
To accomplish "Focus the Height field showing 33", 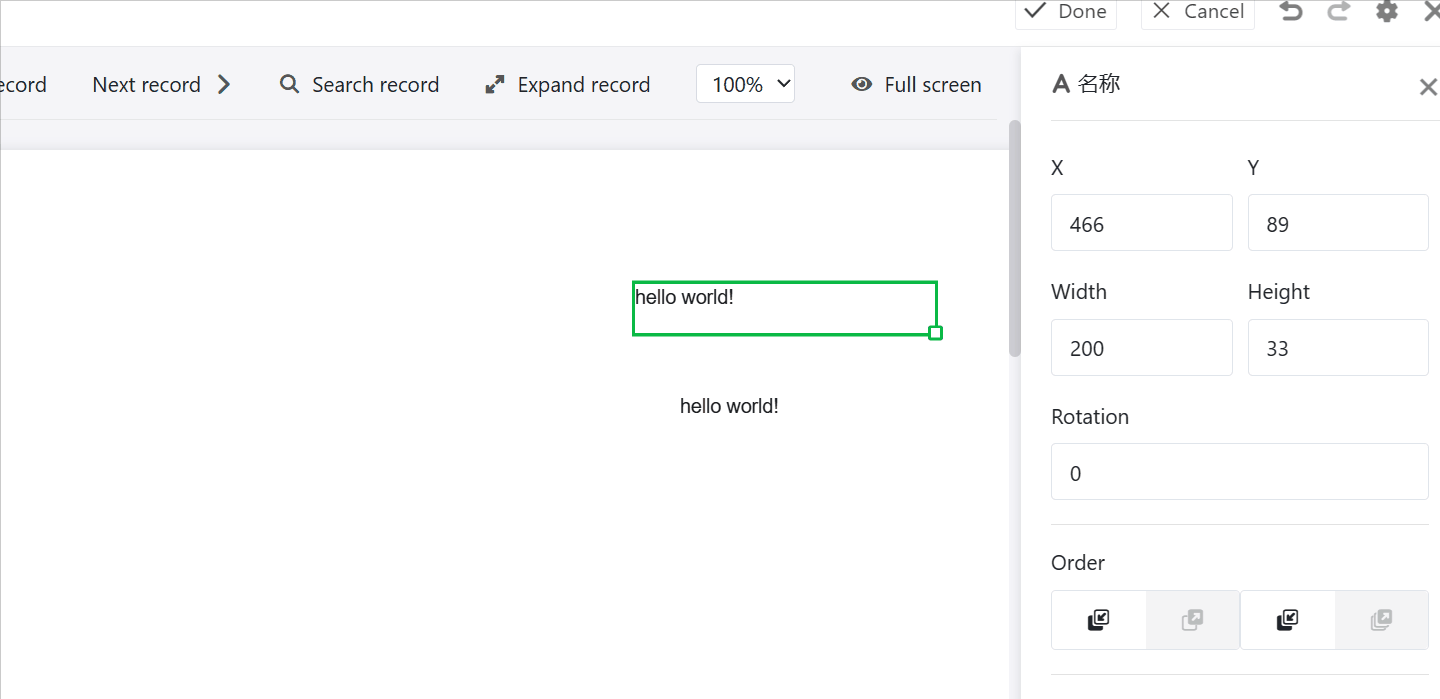I will [1337, 348].
